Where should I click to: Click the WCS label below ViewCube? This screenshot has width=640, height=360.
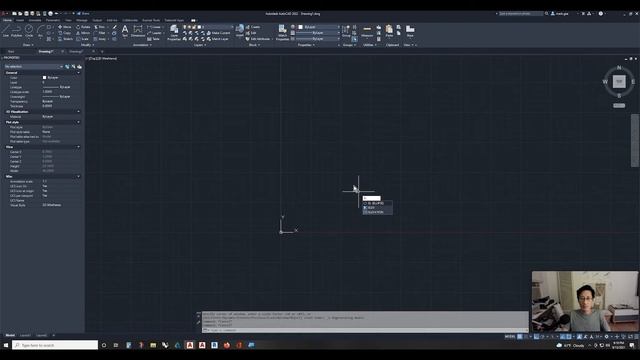tap(619, 105)
